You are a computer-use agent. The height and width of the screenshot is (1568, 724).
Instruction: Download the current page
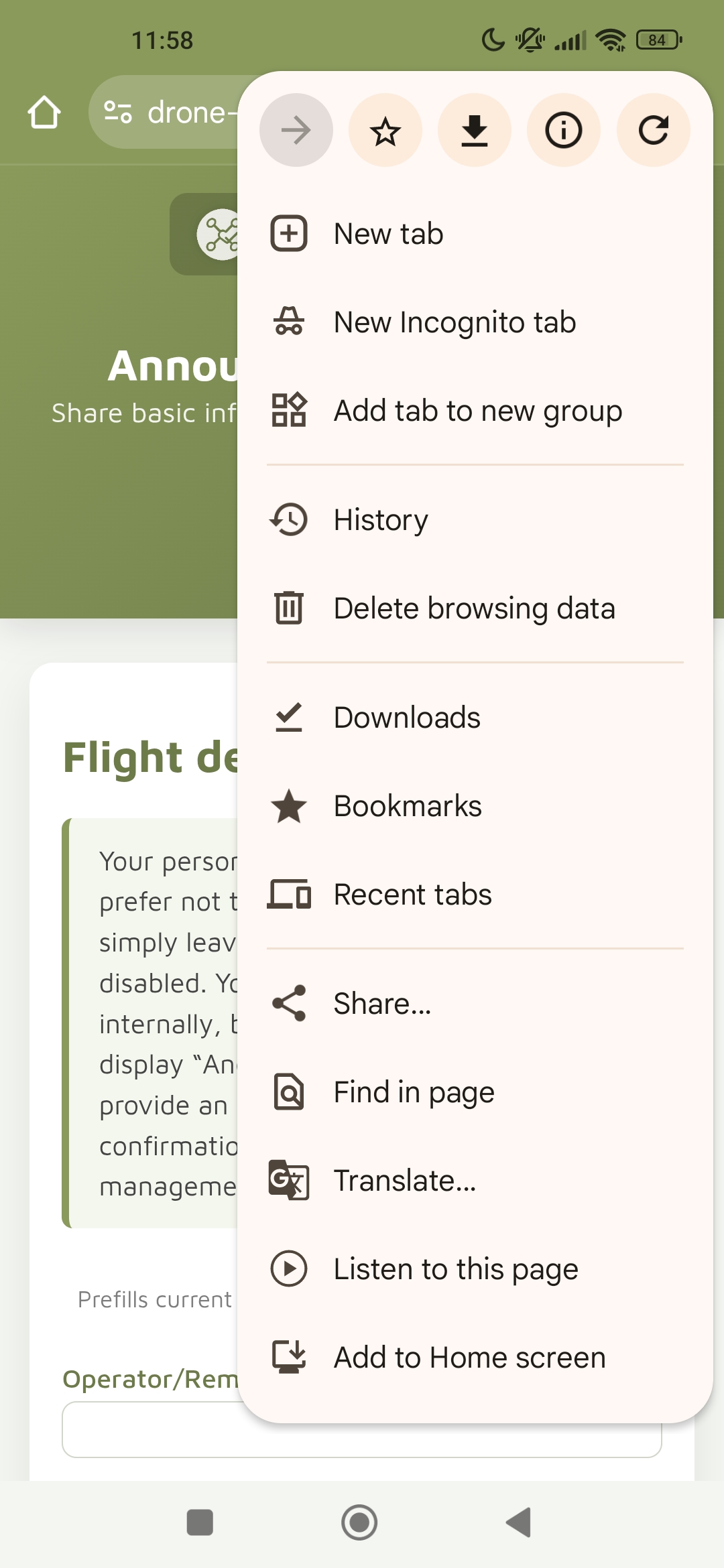click(x=475, y=130)
